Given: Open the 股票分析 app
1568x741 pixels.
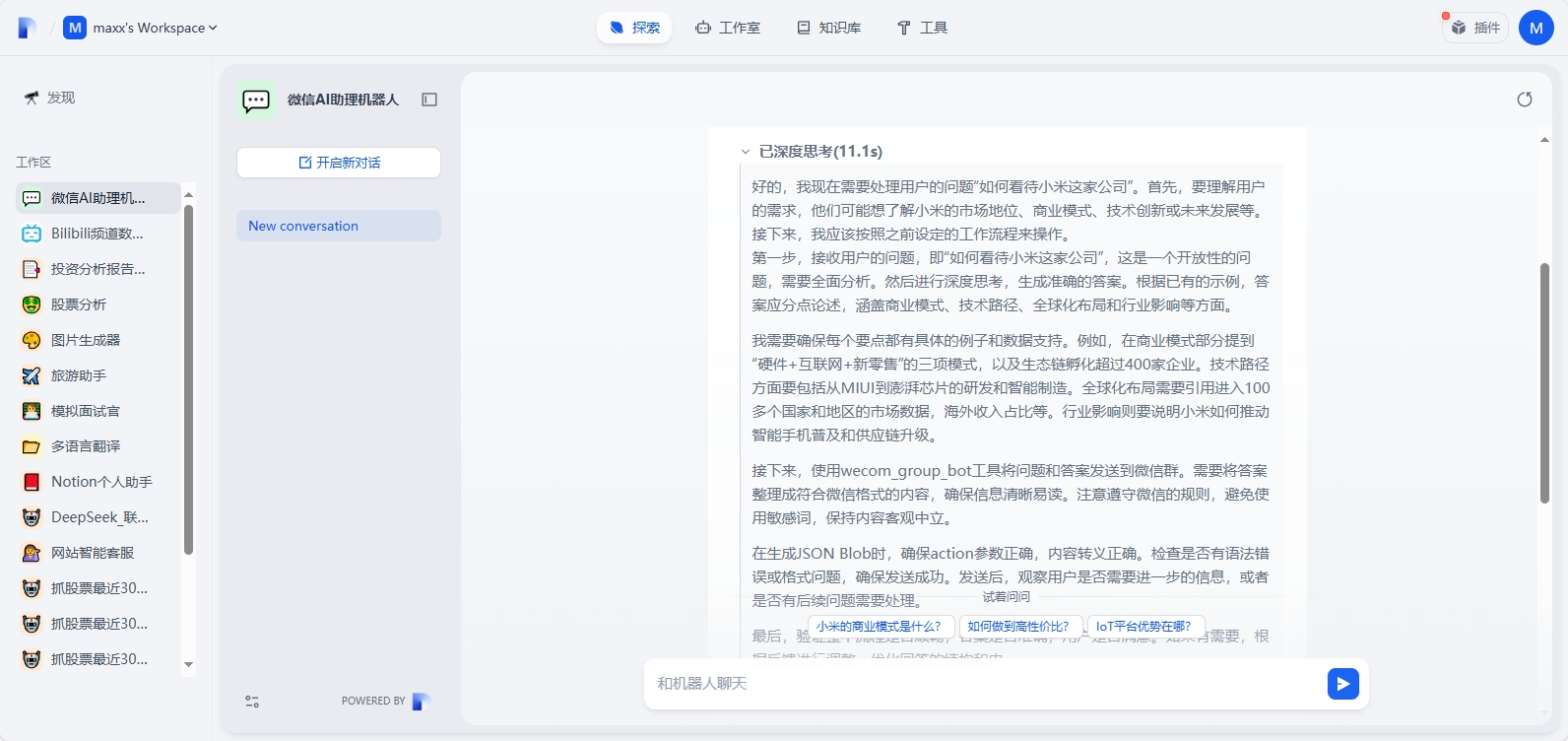Looking at the screenshot, I should coord(98,304).
